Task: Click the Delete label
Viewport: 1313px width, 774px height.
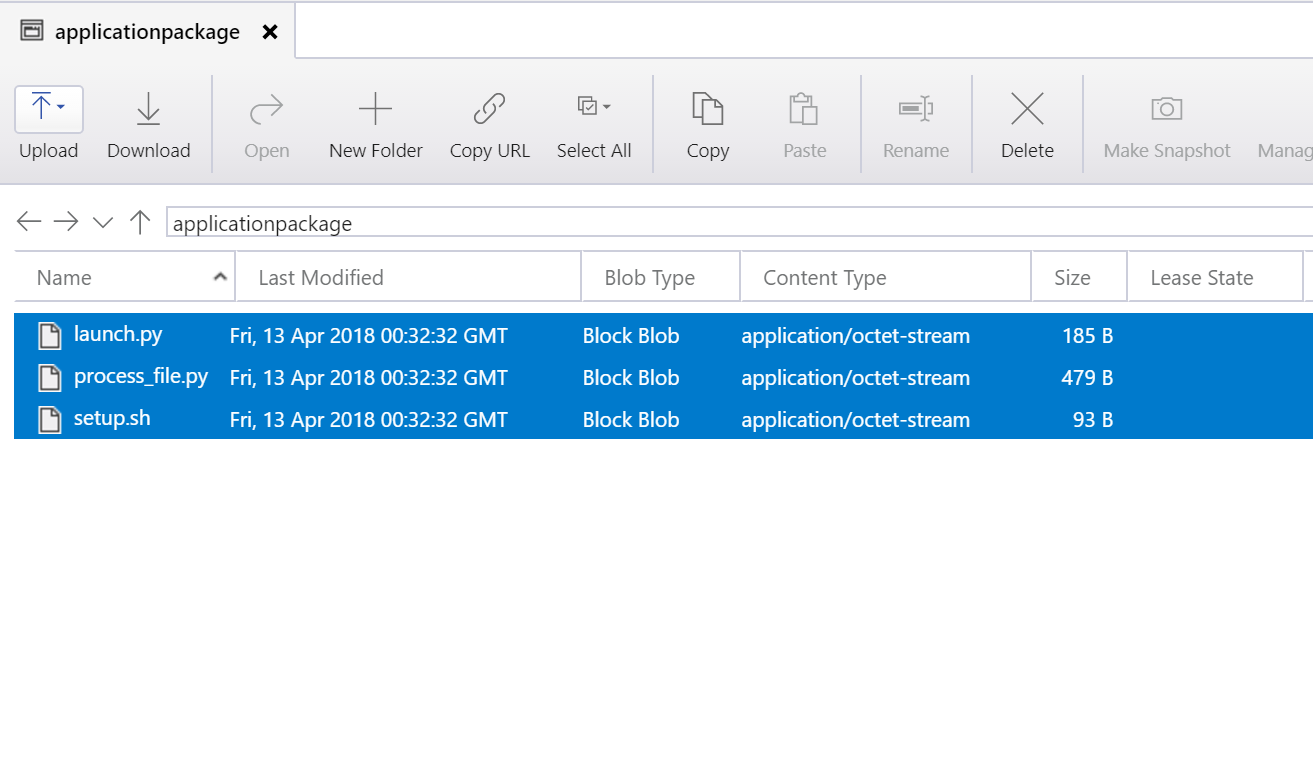Action: 1027,151
